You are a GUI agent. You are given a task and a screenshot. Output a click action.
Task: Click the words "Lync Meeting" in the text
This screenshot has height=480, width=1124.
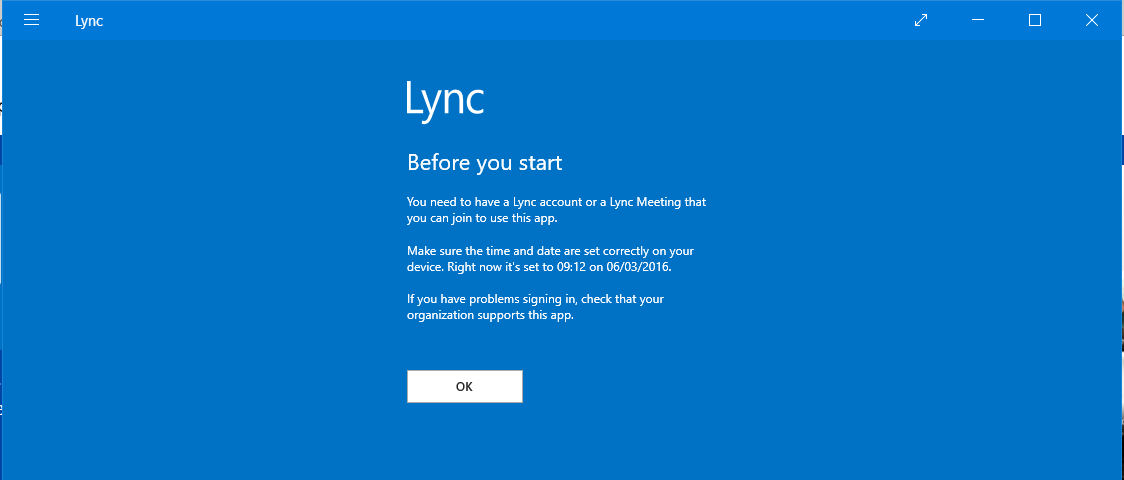(644, 202)
